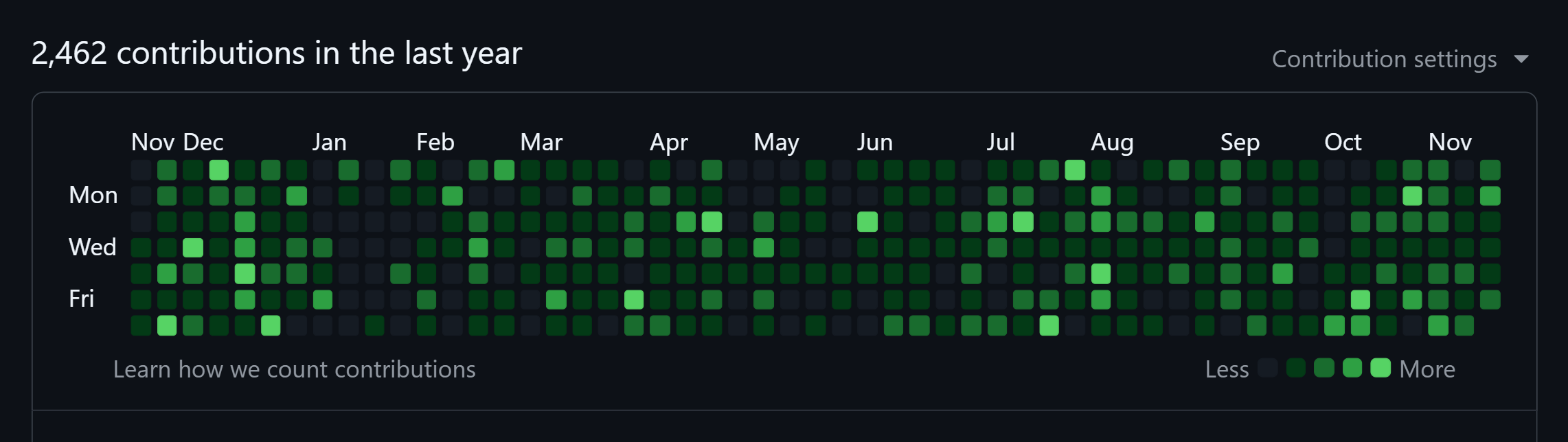Viewport: 1568px width, 442px height.
Task: Click the arrow beside Contribution settings
Action: click(x=1521, y=59)
